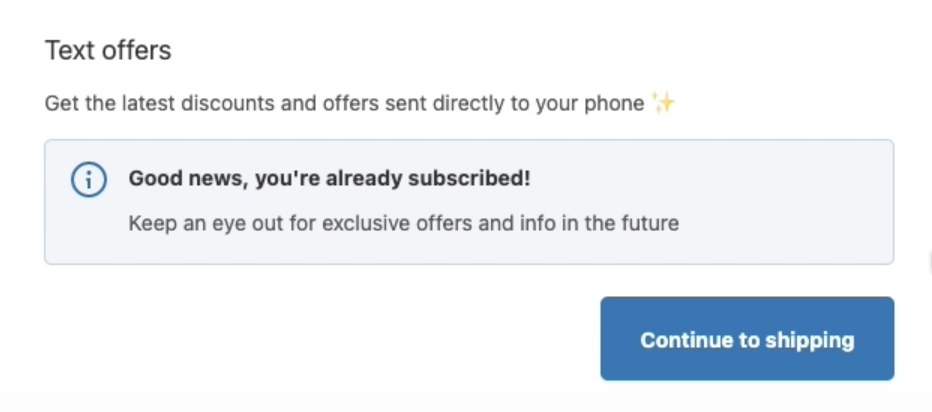Viewport: 932px width, 412px height.
Task: Click the sparkles emoji after 'your phone'
Action: click(663, 103)
